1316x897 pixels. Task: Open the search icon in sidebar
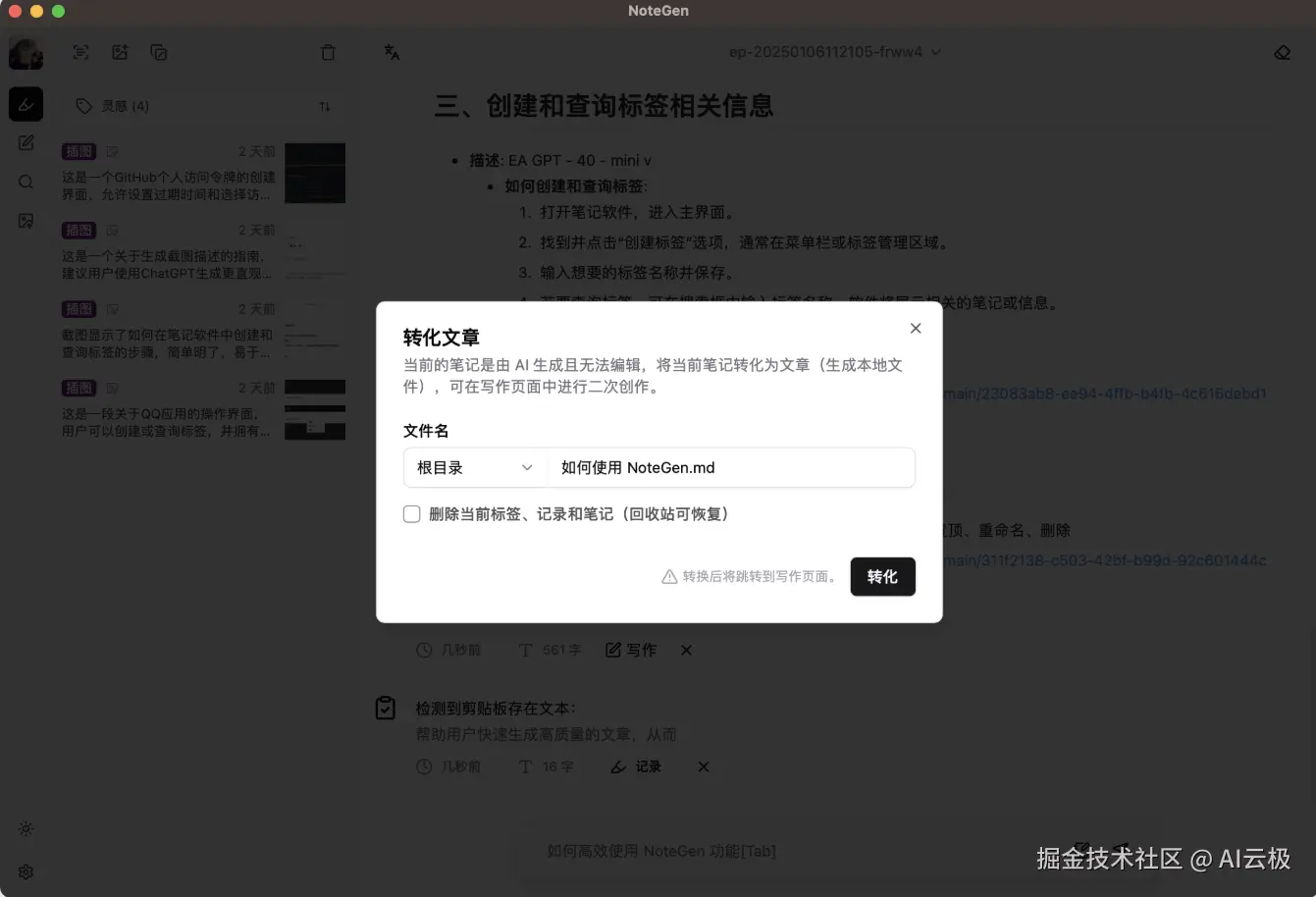coord(26,183)
